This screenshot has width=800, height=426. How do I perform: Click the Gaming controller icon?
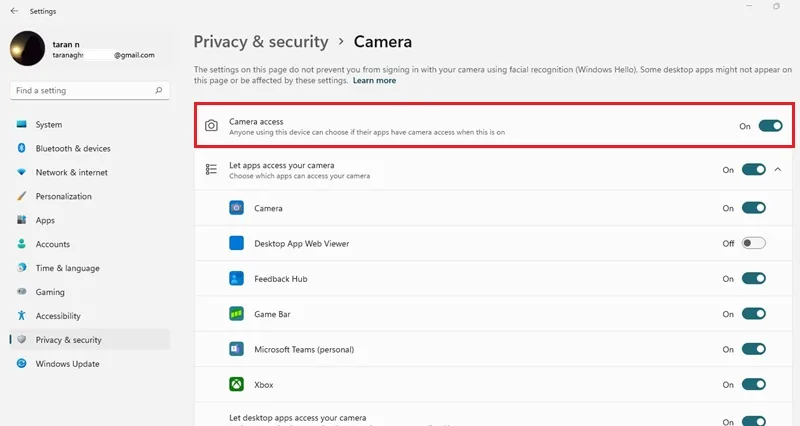[21, 291]
